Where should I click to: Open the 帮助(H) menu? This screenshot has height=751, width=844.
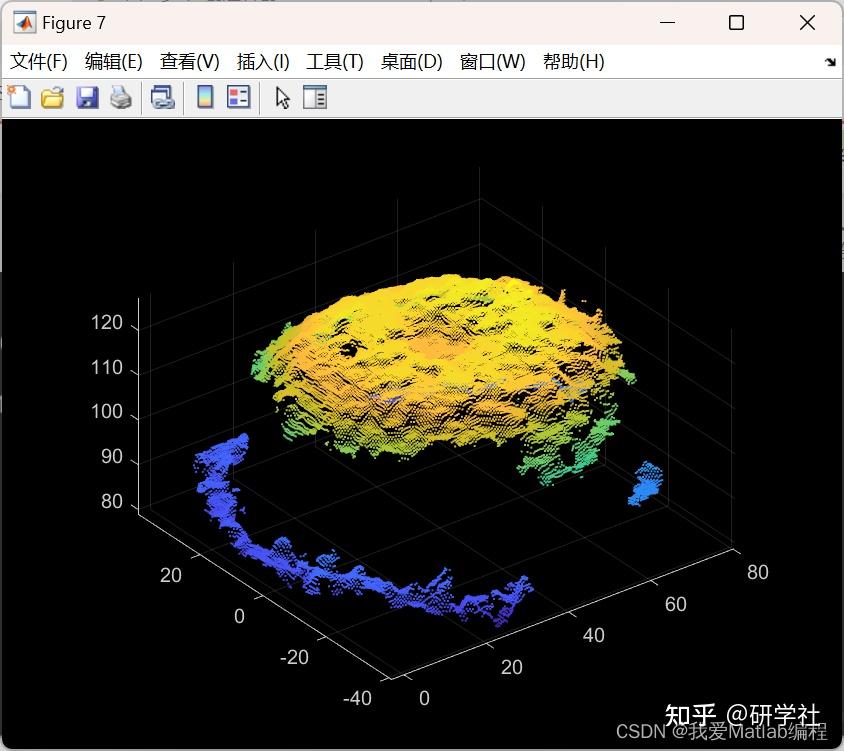[x=575, y=61]
